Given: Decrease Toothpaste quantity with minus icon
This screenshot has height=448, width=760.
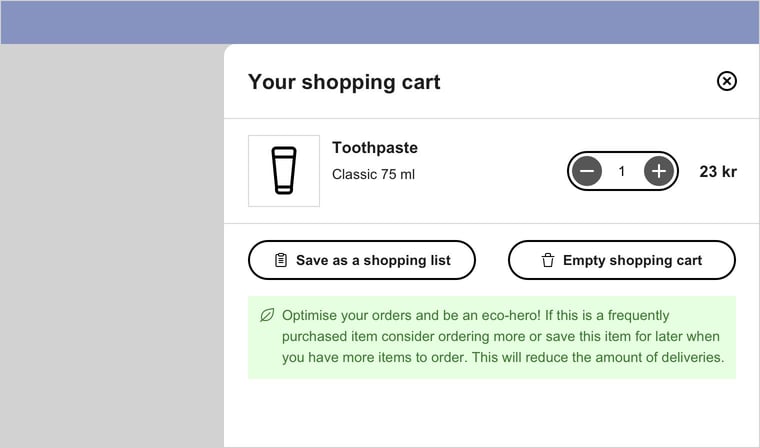Looking at the screenshot, I should [x=587, y=171].
